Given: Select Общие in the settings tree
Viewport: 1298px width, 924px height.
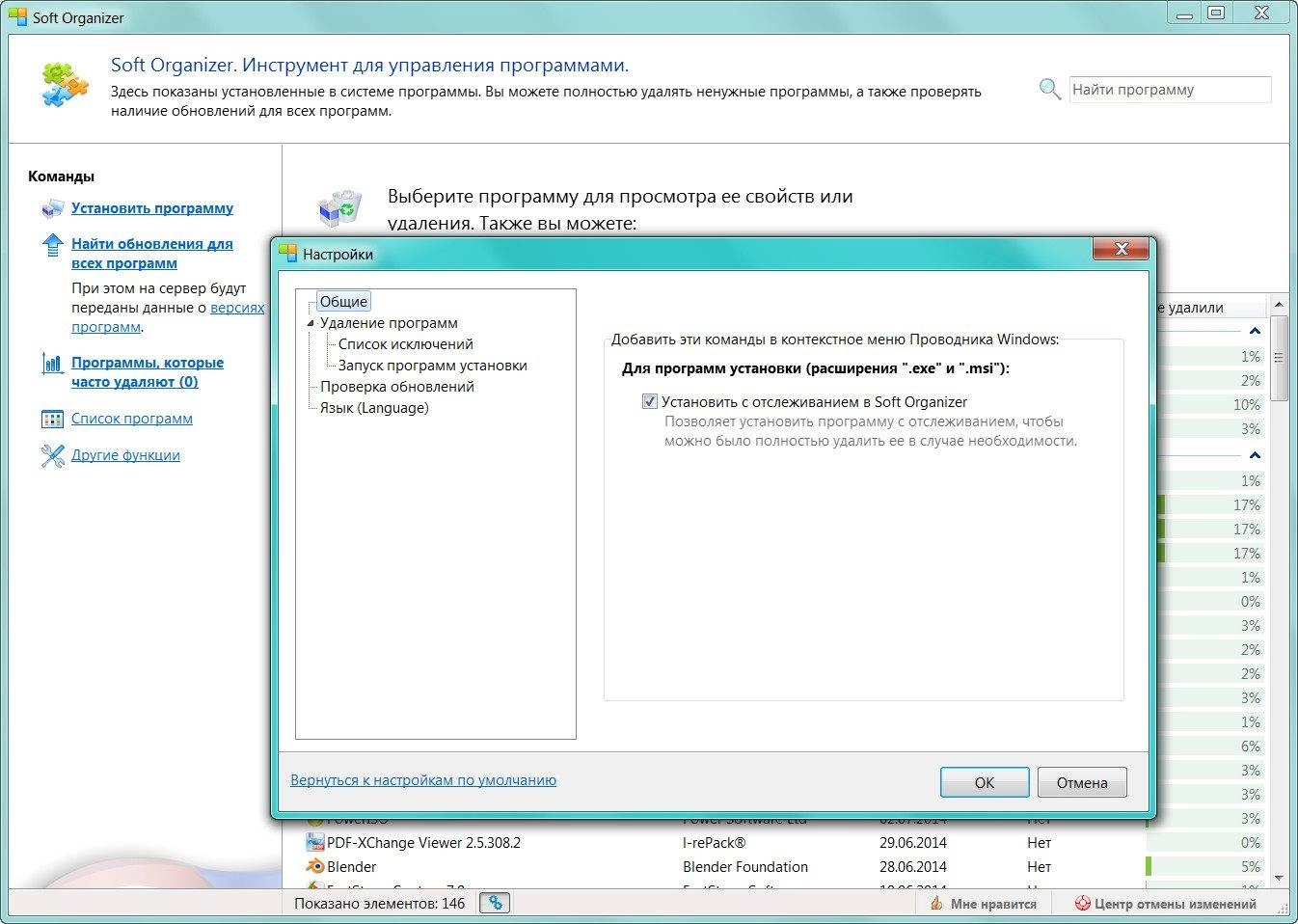Looking at the screenshot, I should tap(343, 301).
